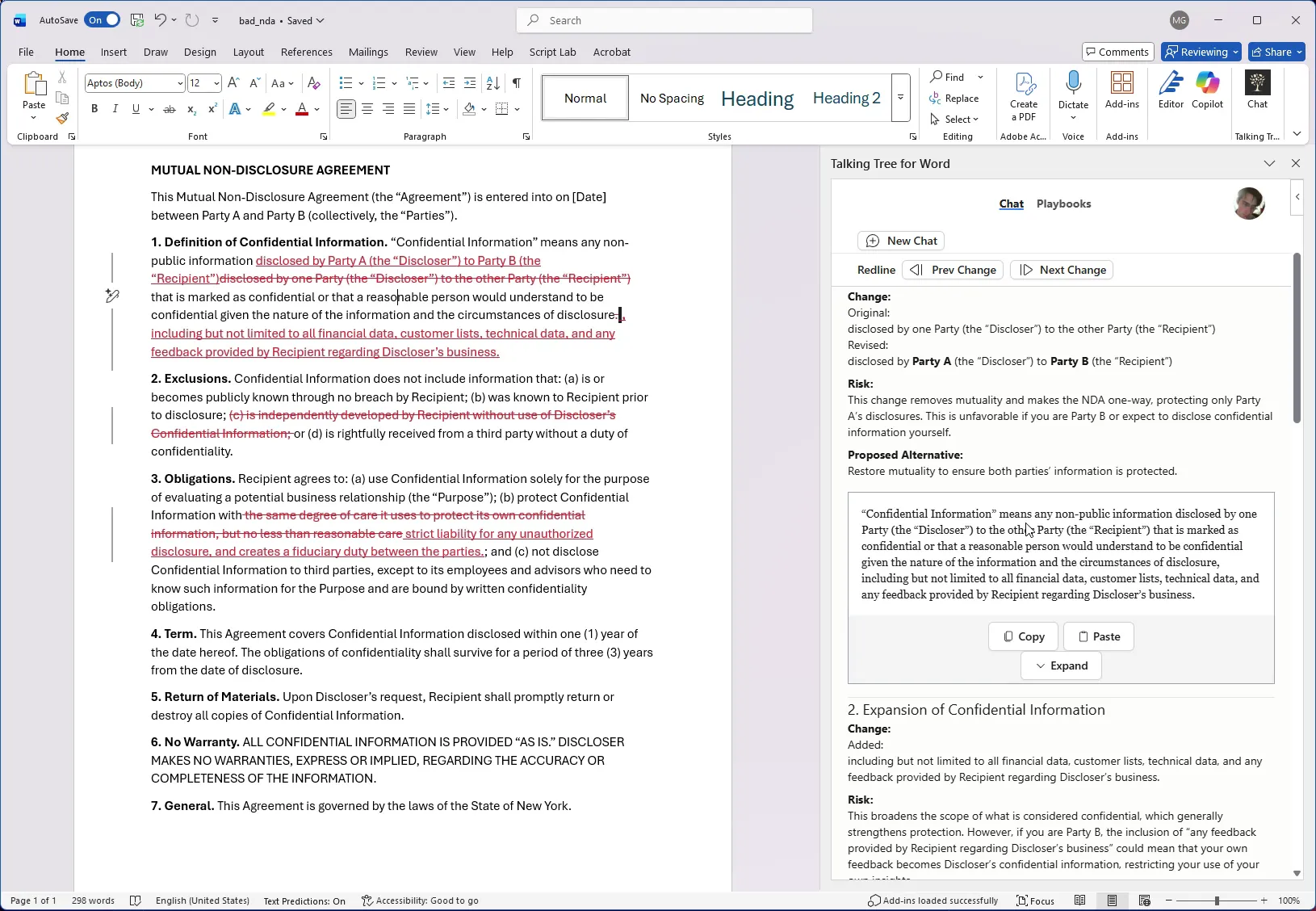This screenshot has width=1316, height=911.
Task: Open Talking Tree Chat add-in
Action: pos(1258,90)
